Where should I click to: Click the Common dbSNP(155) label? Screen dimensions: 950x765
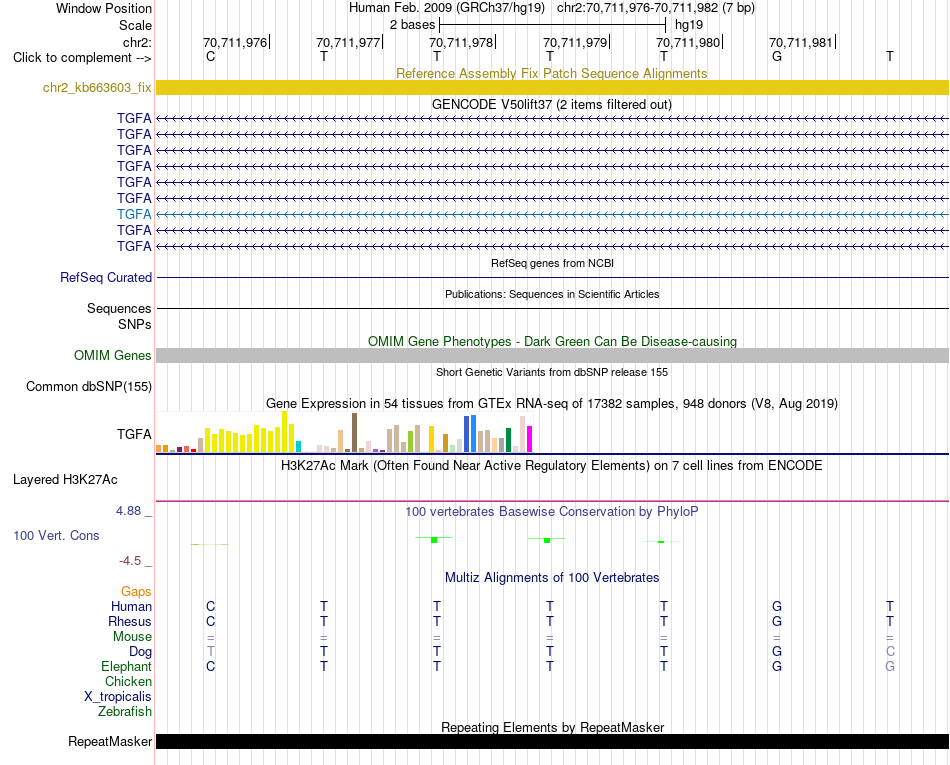tap(89, 386)
